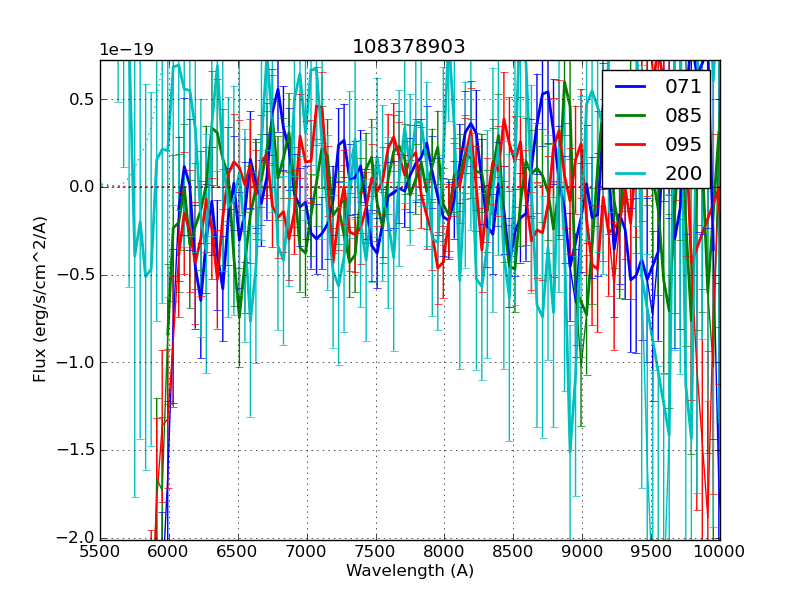This screenshot has height=600, width=800.
Task: Click the plot title 108378903
Action: click(x=409, y=47)
